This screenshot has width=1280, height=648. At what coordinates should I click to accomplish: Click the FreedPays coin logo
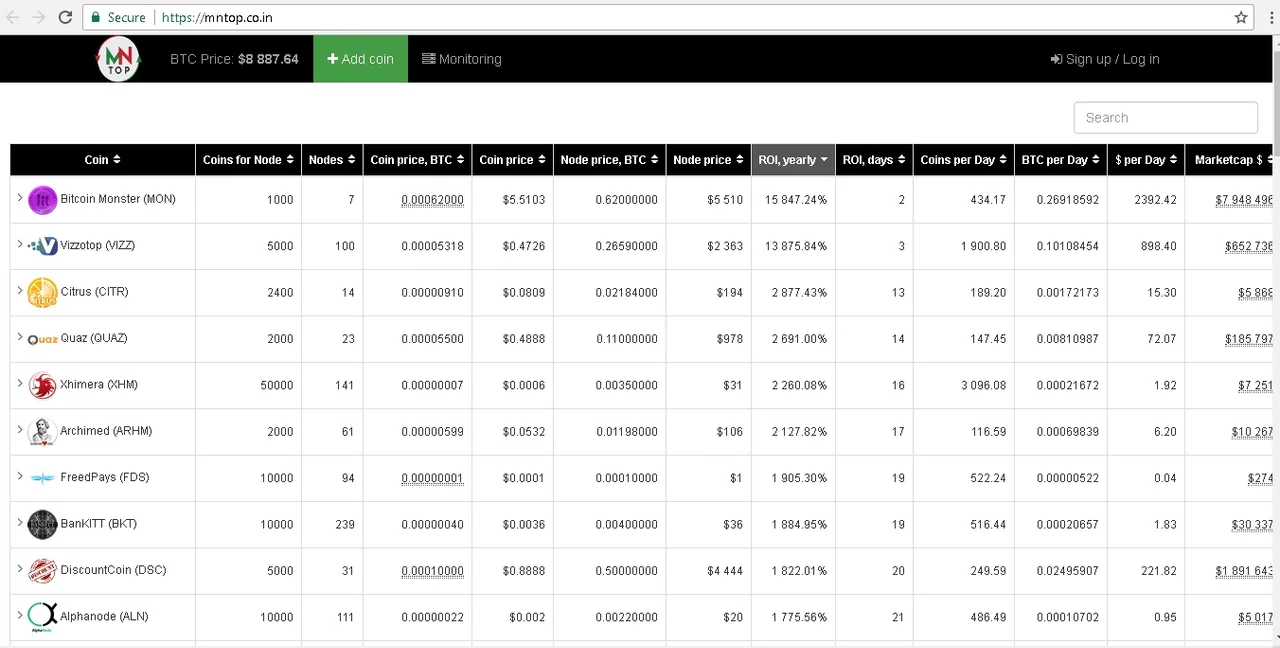(42, 478)
